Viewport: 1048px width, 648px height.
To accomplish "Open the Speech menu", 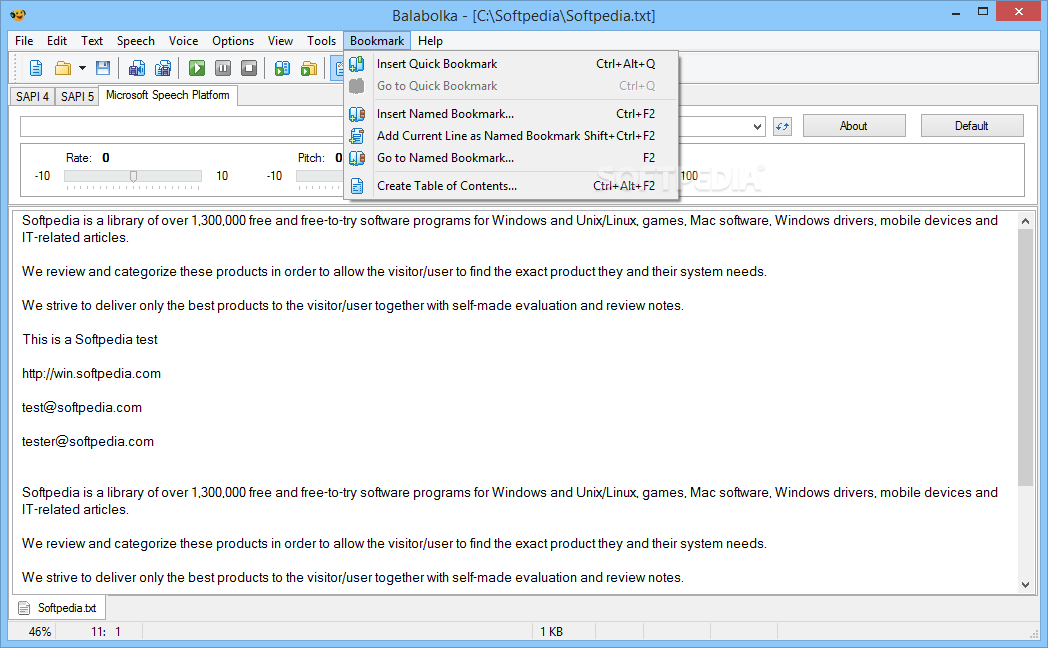I will [x=136, y=41].
